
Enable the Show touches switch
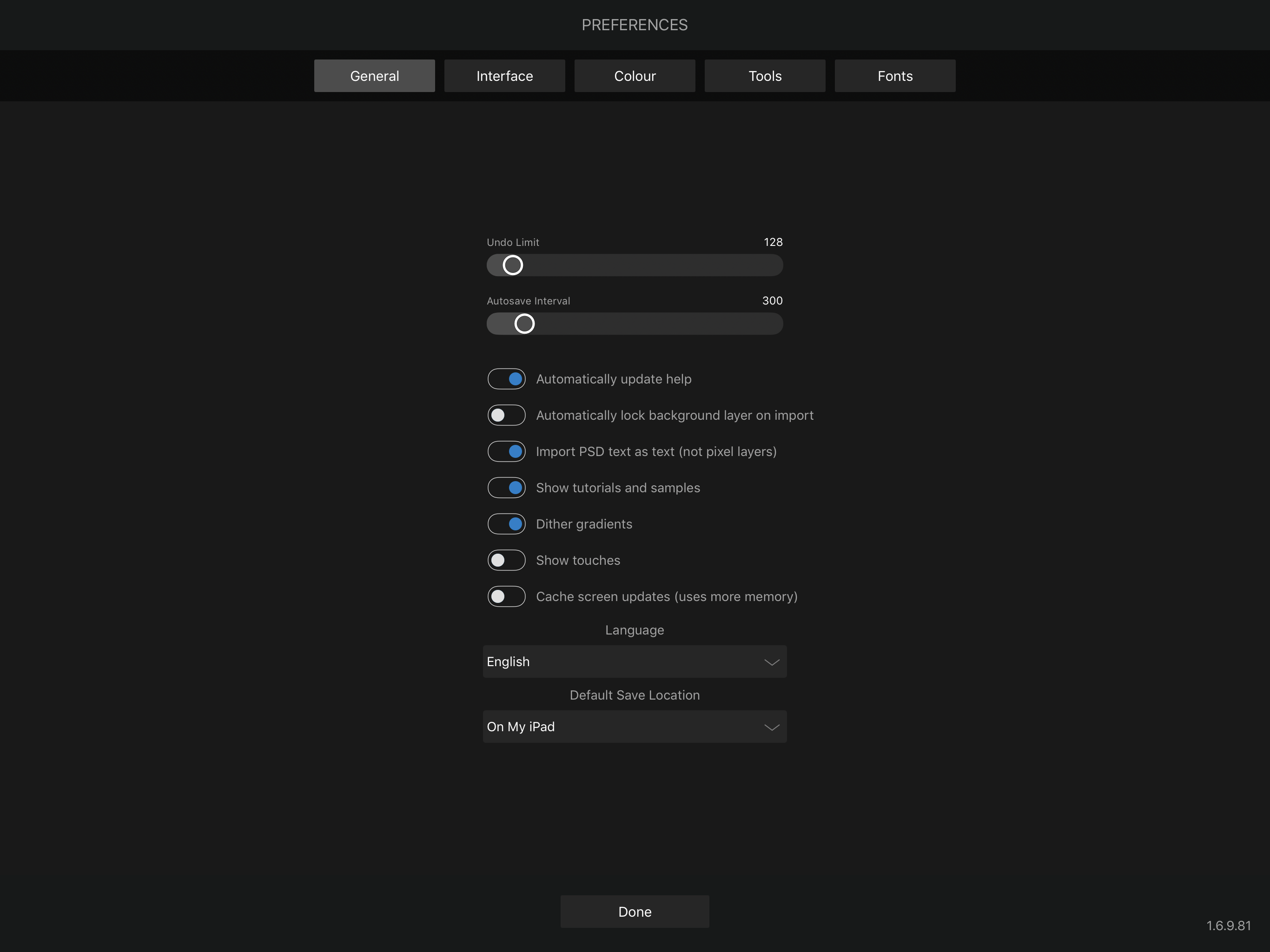pyautogui.click(x=506, y=561)
